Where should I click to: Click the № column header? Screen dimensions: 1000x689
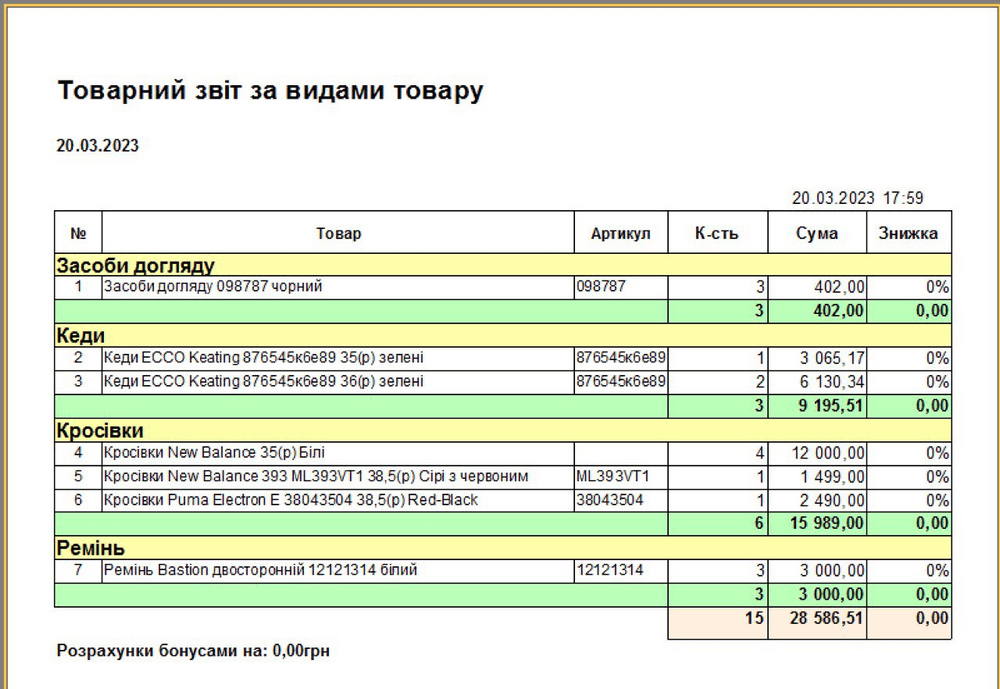pyautogui.click(x=78, y=232)
